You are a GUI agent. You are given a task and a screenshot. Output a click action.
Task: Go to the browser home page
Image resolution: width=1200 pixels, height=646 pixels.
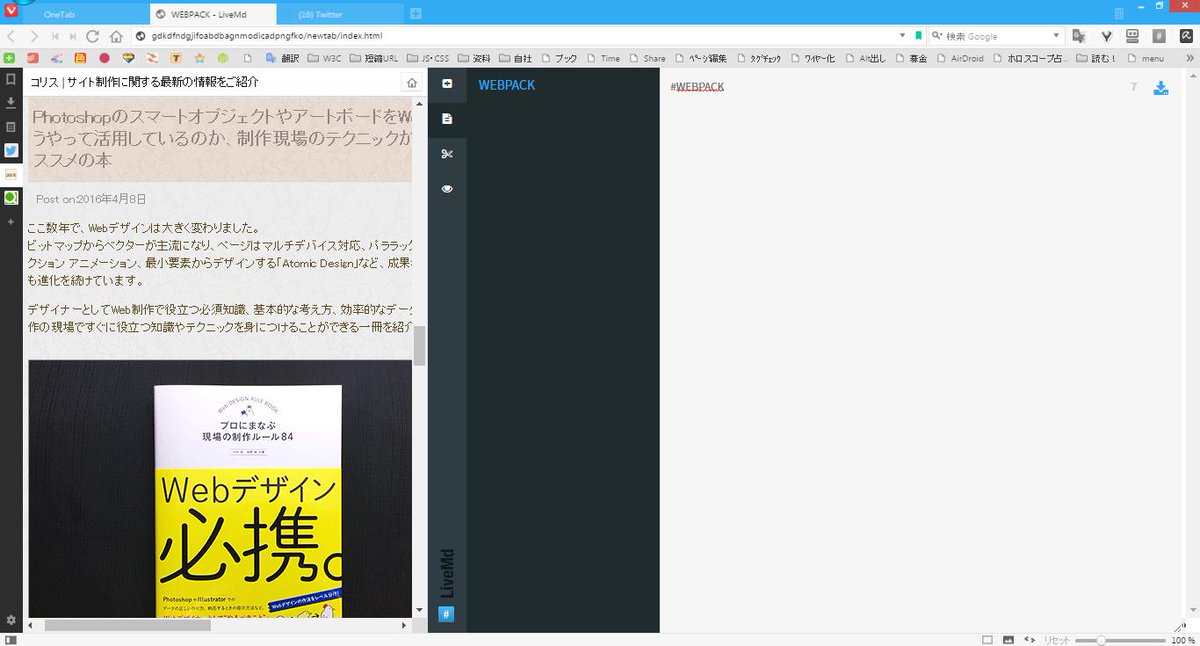[116, 36]
